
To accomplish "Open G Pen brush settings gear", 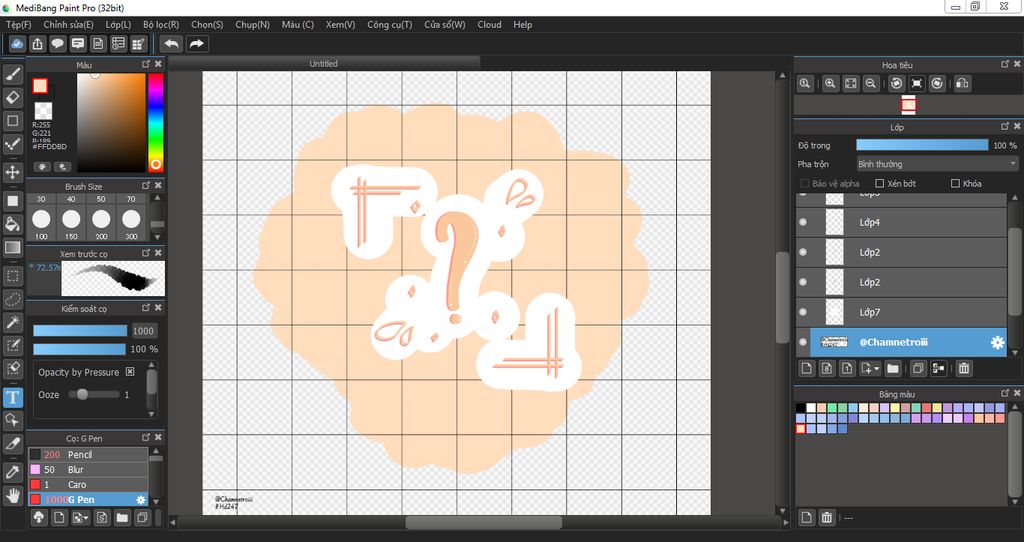I will [140, 500].
